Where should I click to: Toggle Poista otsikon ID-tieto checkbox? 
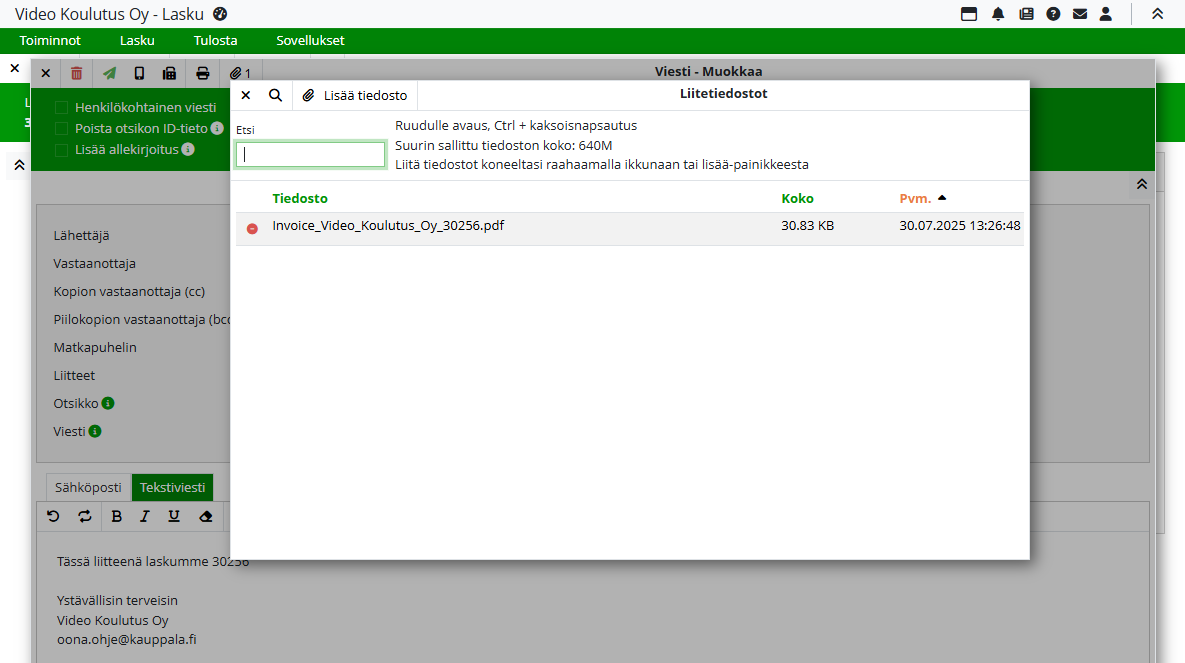62,129
